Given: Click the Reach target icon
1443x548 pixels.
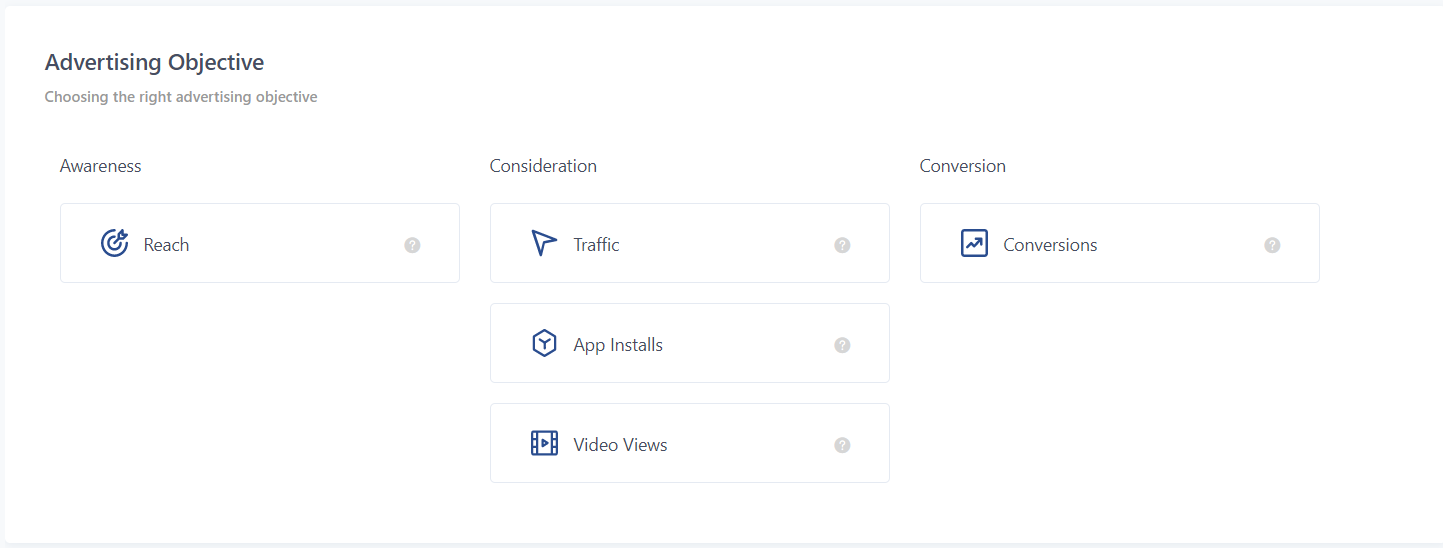Looking at the screenshot, I should (115, 243).
